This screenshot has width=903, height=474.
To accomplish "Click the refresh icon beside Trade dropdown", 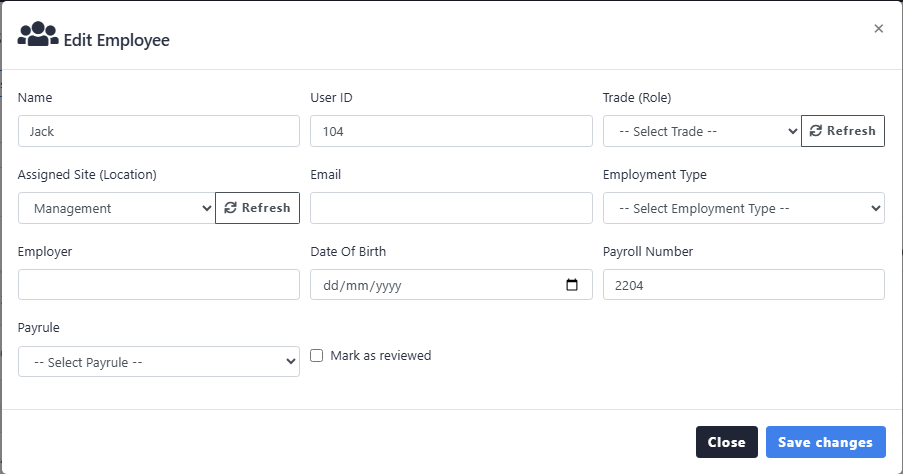I will [x=816, y=131].
